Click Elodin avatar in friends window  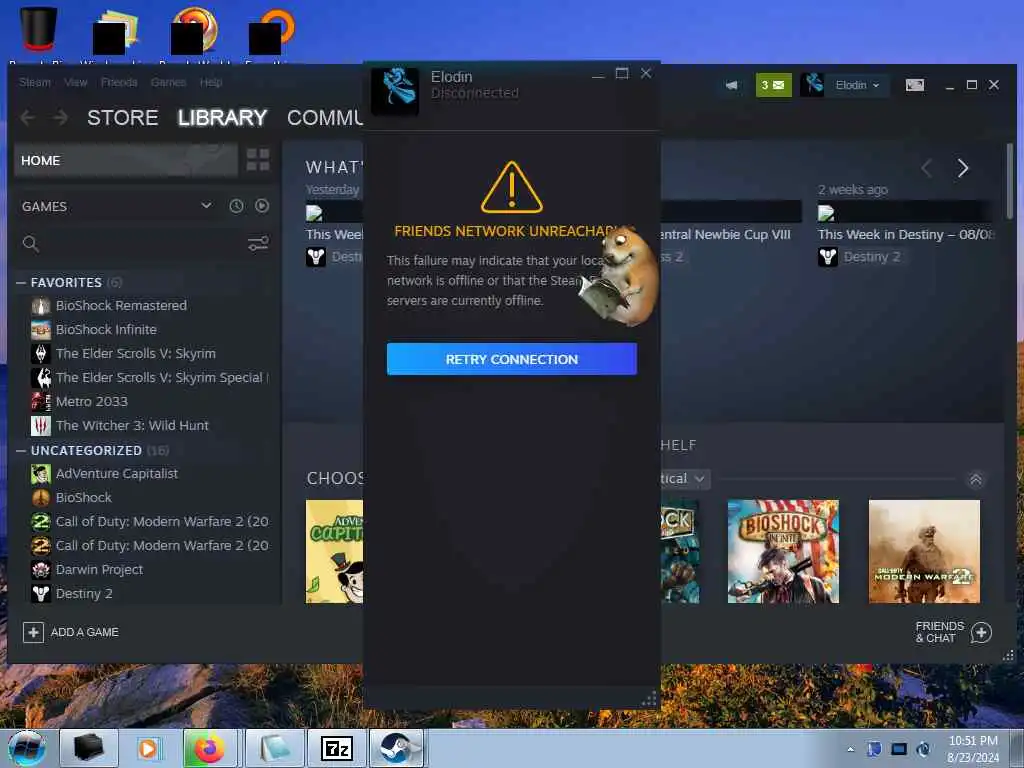pyautogui.click(x=395, y=91)
